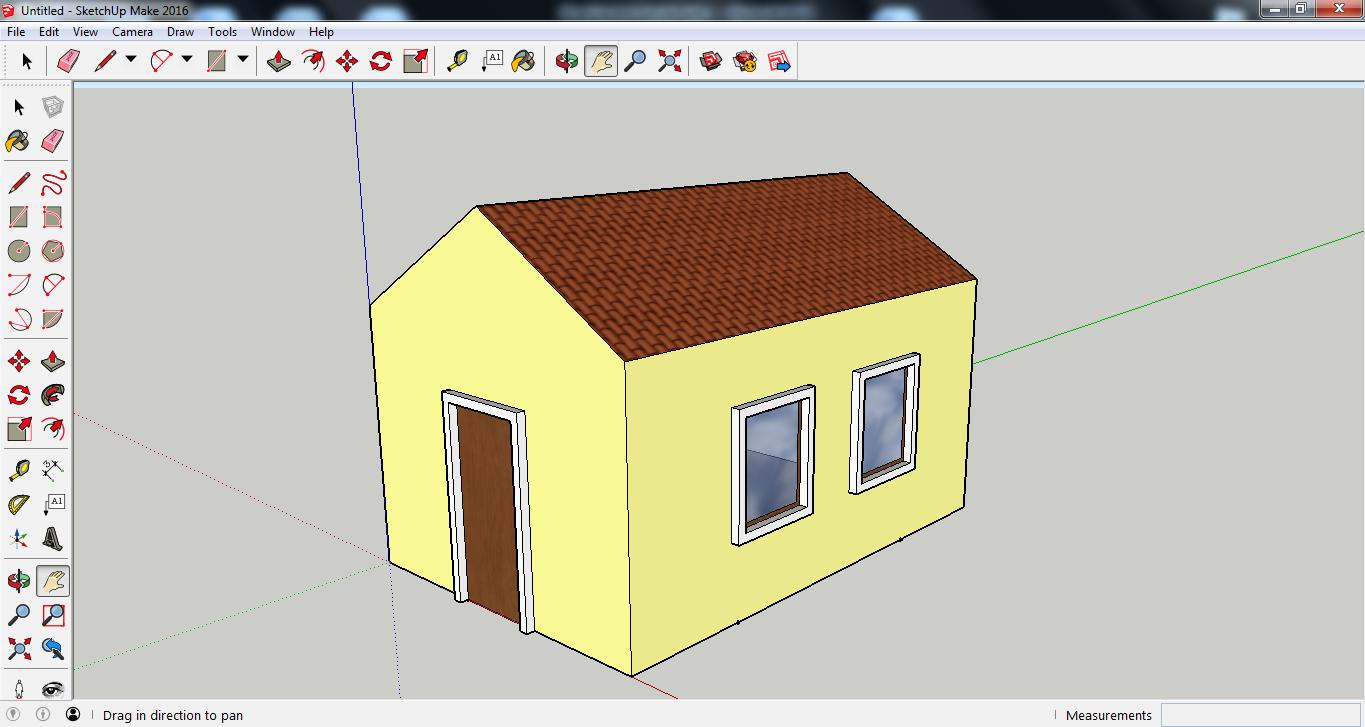Screen dimensions: 1365x727
Task: Click the Select arrow in the top toolbar
Action: tap(26, 61)
